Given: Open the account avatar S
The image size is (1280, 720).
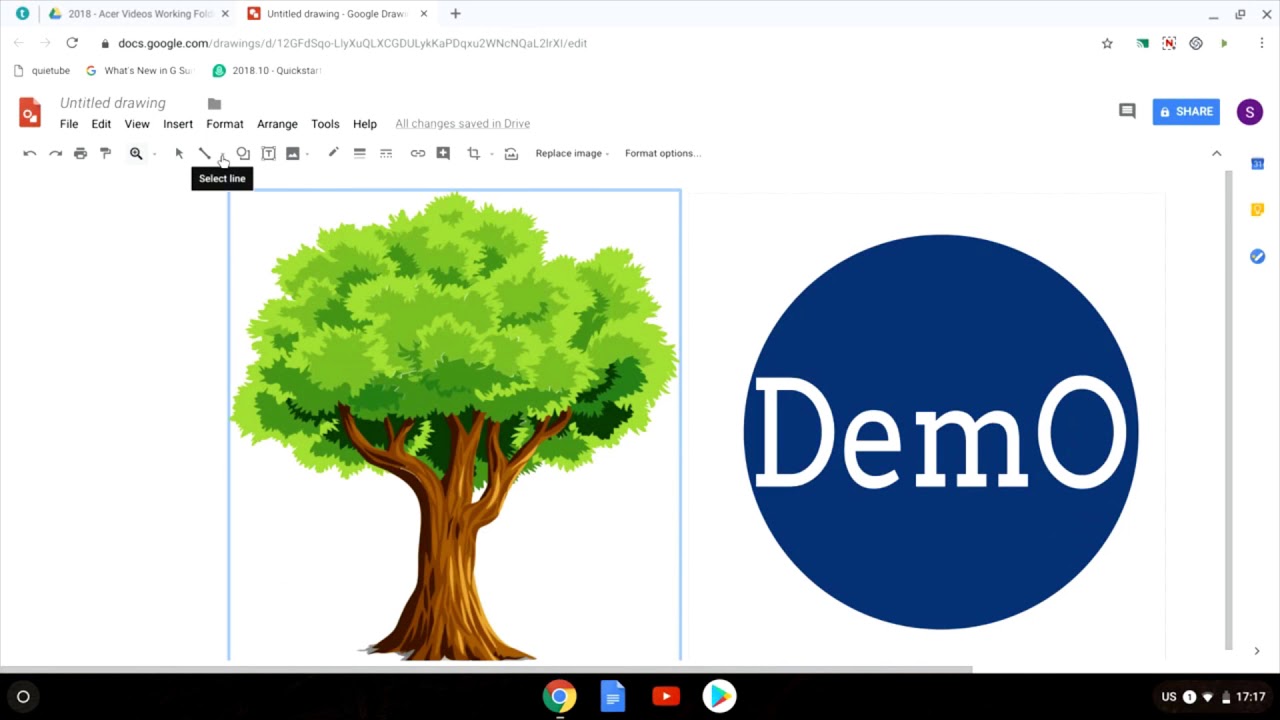Looking at the screenshot, I should 1249,112.
